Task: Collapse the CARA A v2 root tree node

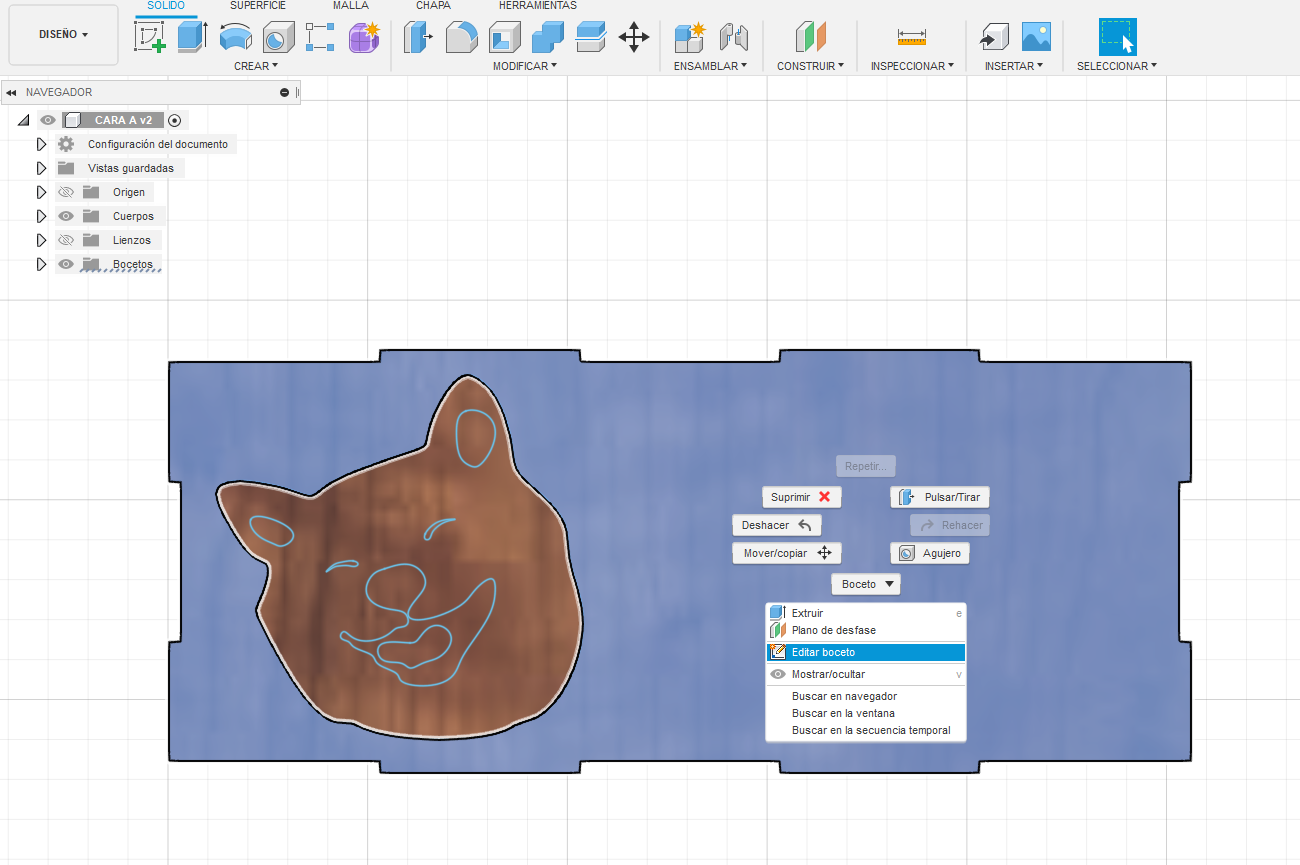Action: [24, 120]
